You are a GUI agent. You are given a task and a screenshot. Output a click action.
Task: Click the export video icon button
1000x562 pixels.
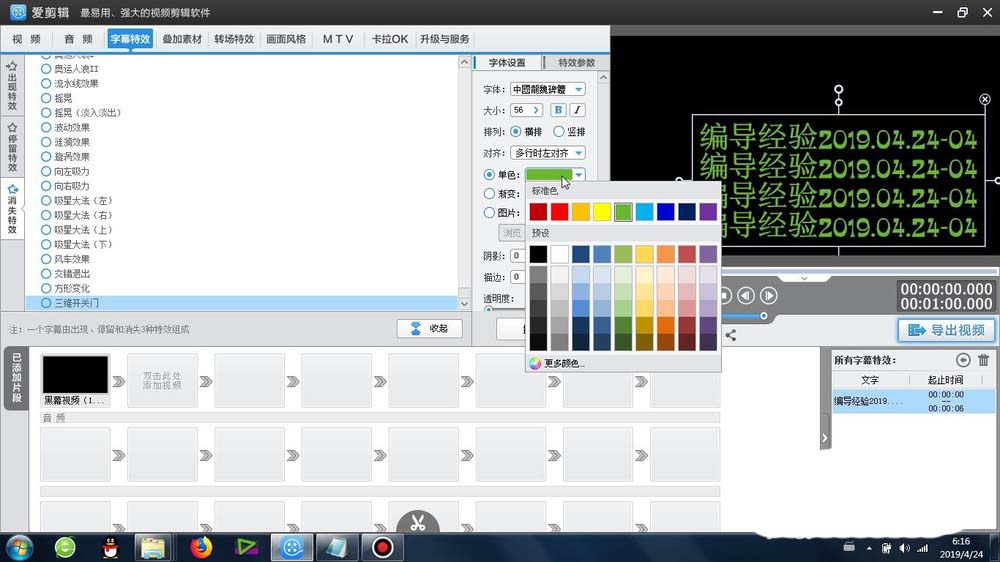point(946,330)
